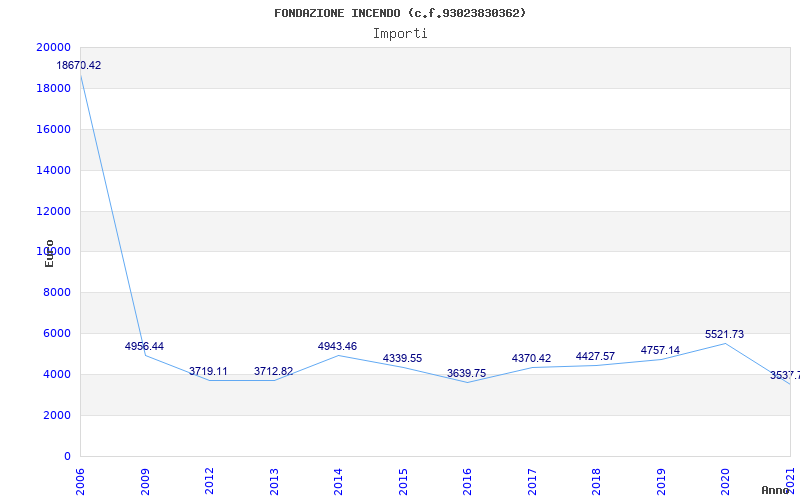The height and width of the screenshot is (500, 800).
Task: Select the 2020 x-axis year label
Action: 725,479
